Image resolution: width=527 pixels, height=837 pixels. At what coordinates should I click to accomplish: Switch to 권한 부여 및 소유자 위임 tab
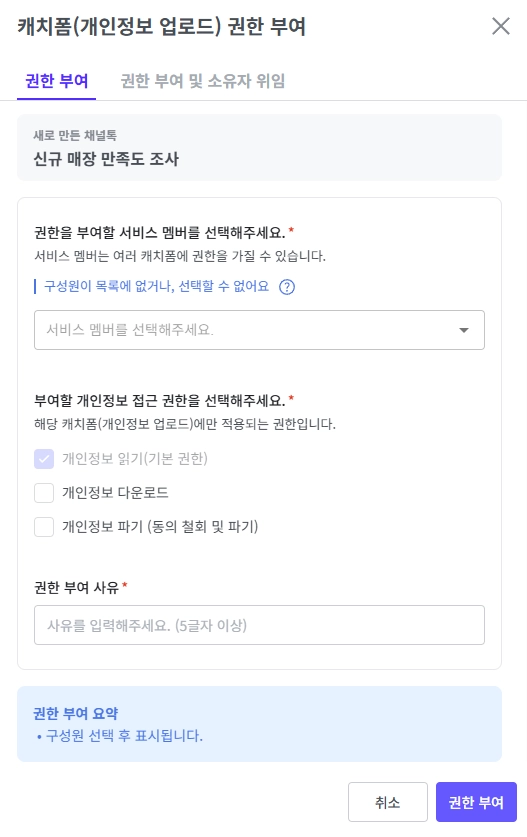(203, 81)
